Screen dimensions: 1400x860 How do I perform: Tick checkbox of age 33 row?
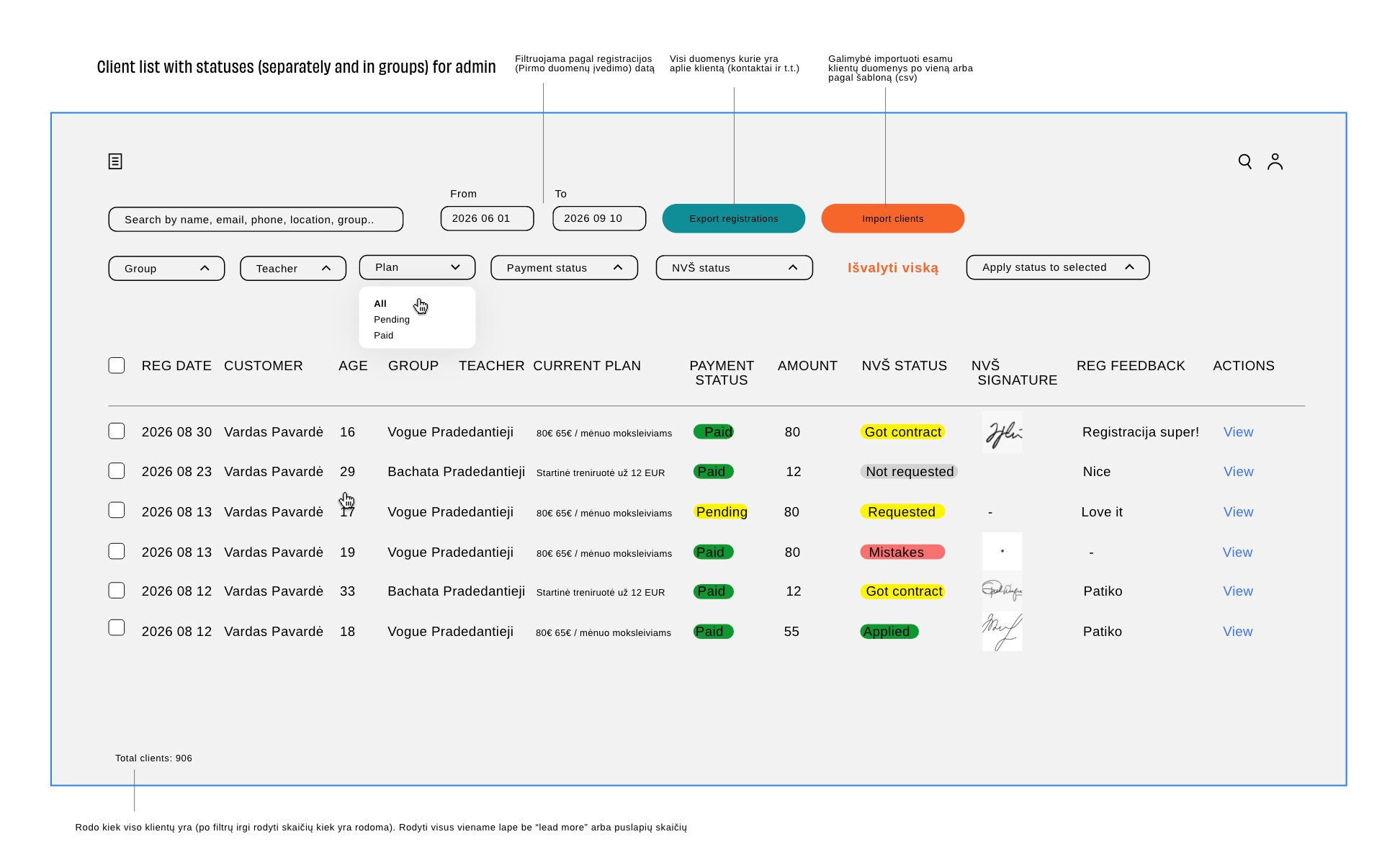[x=117, y=590]
